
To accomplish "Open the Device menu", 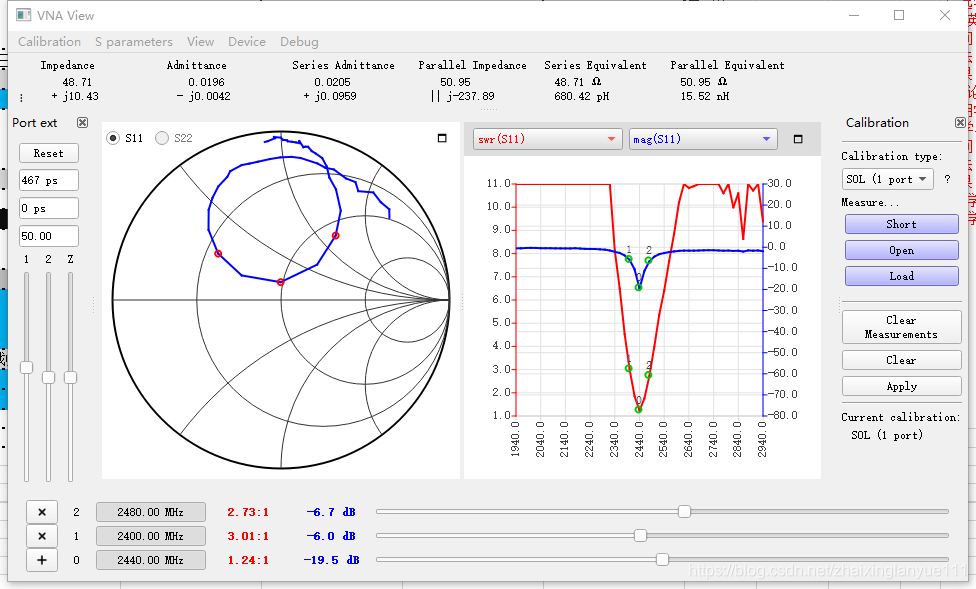I will [246, 42].
